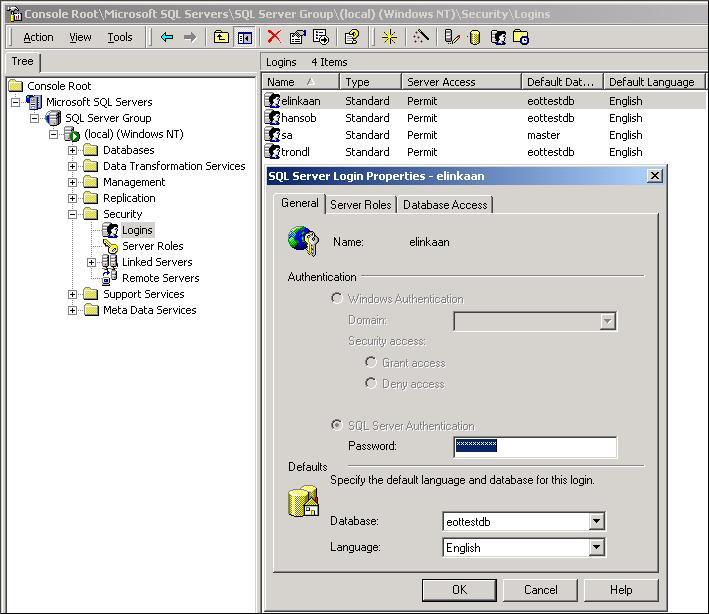Switch to the General tab
The width and height of the screenshot is (709, 614).
299,203
